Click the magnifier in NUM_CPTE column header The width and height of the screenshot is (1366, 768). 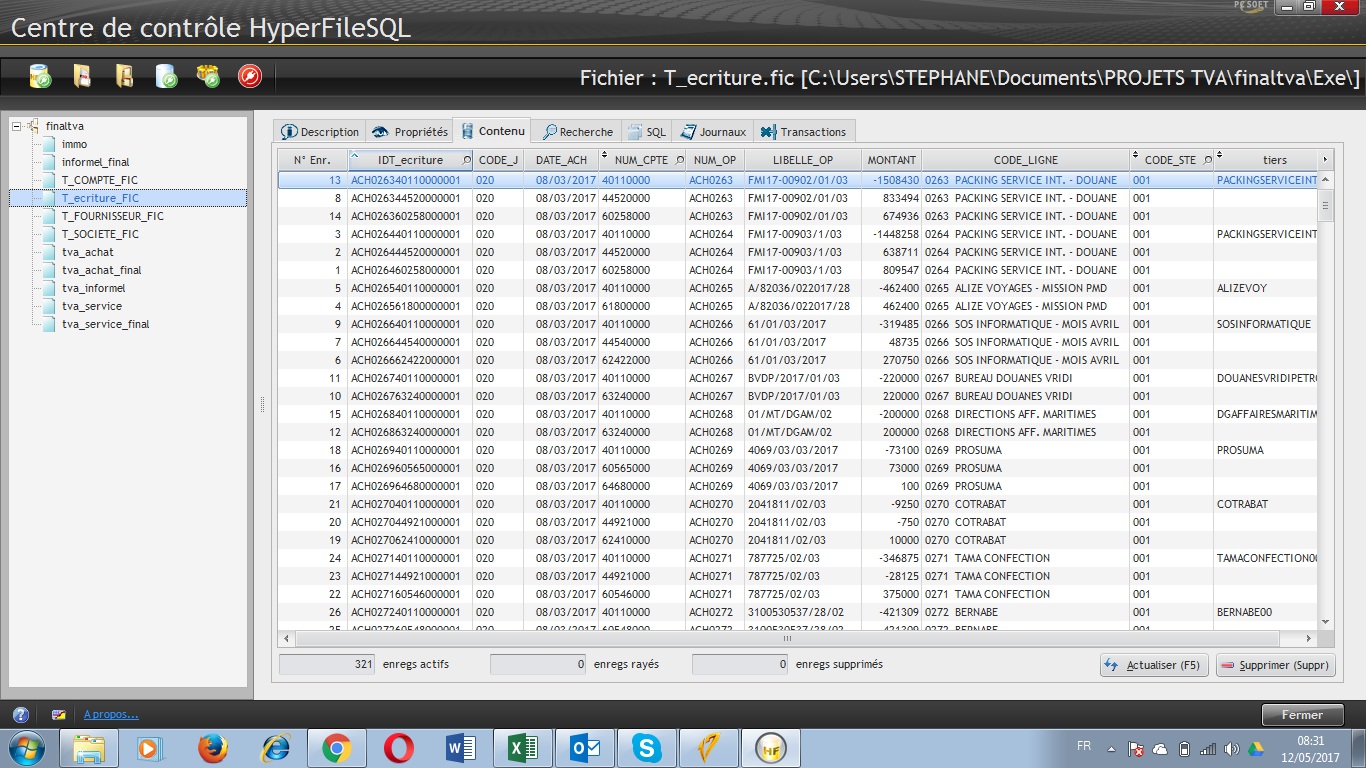click(681, 160)
